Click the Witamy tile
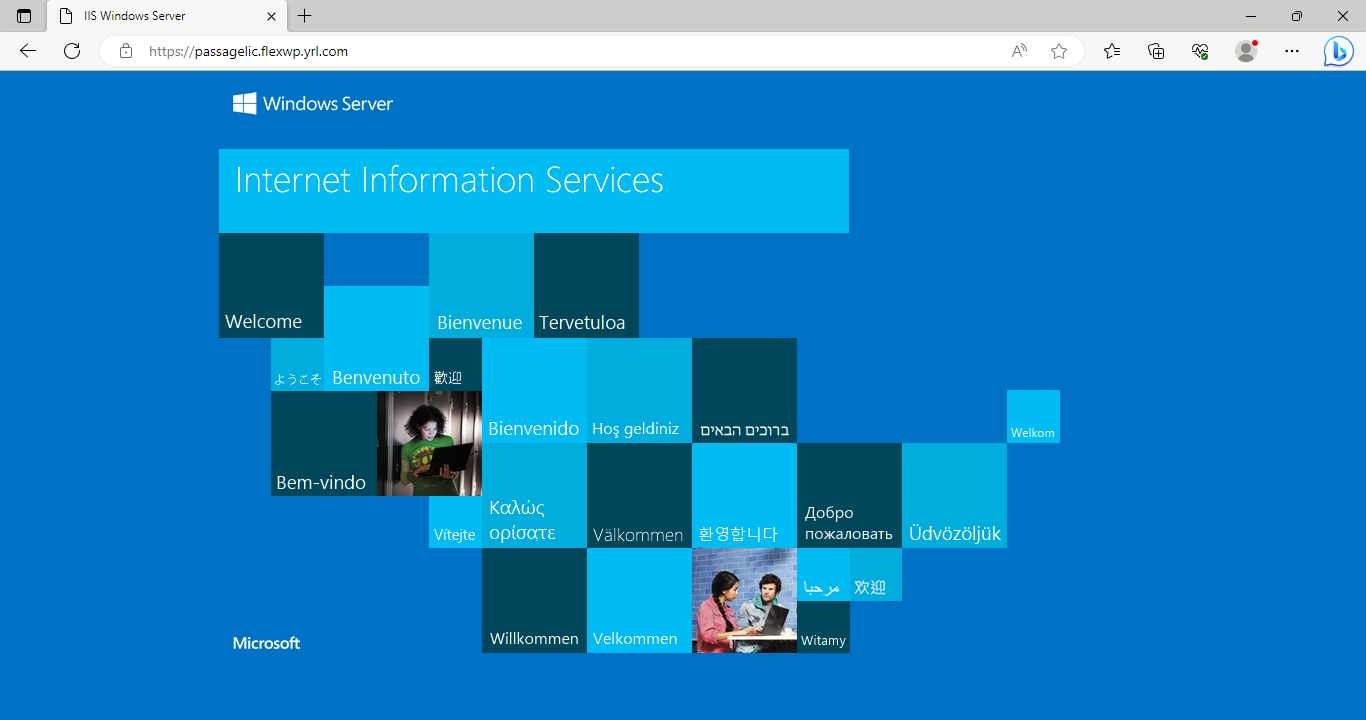 [x=823, y=627]
